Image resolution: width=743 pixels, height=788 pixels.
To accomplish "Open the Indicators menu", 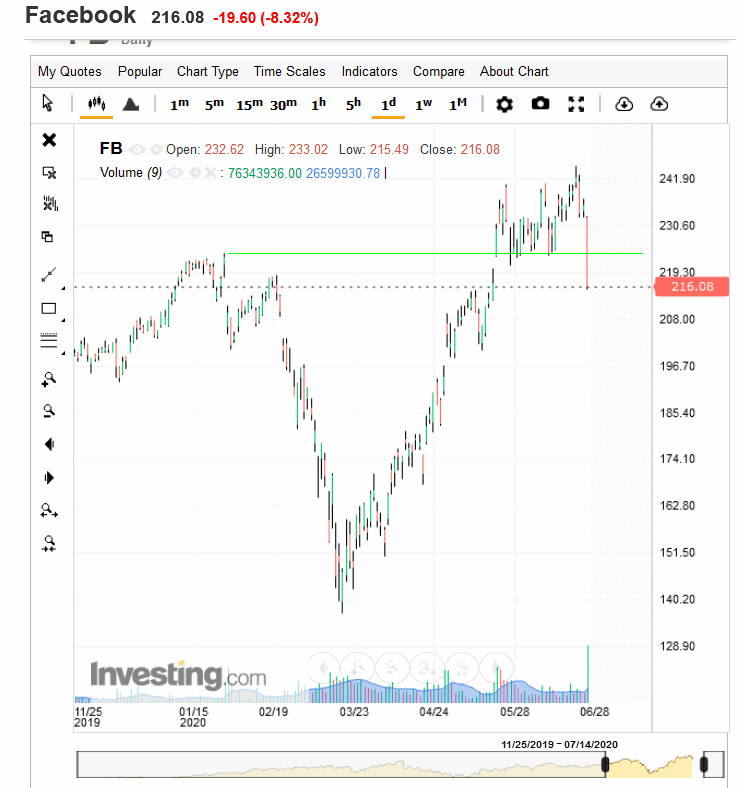I will point(369,71).
